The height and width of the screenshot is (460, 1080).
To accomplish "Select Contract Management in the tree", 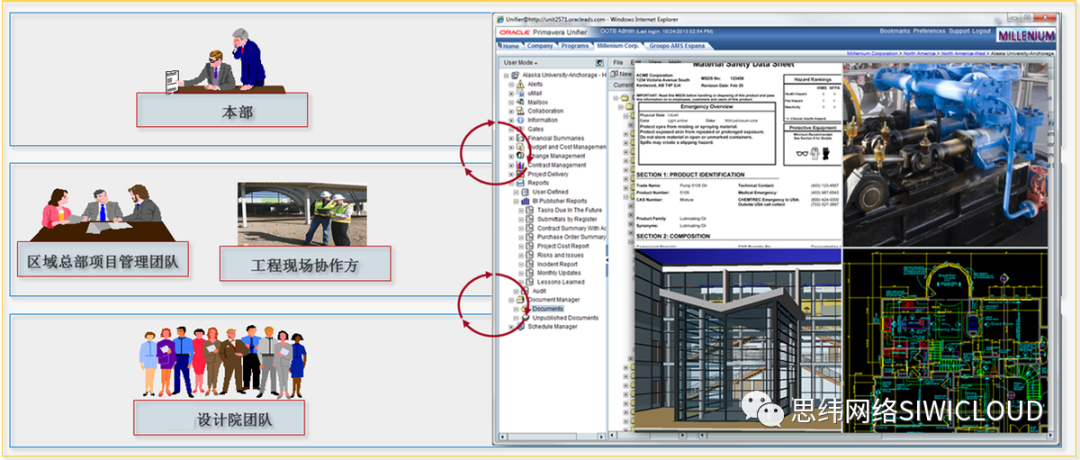I will (x=557, y=165).
